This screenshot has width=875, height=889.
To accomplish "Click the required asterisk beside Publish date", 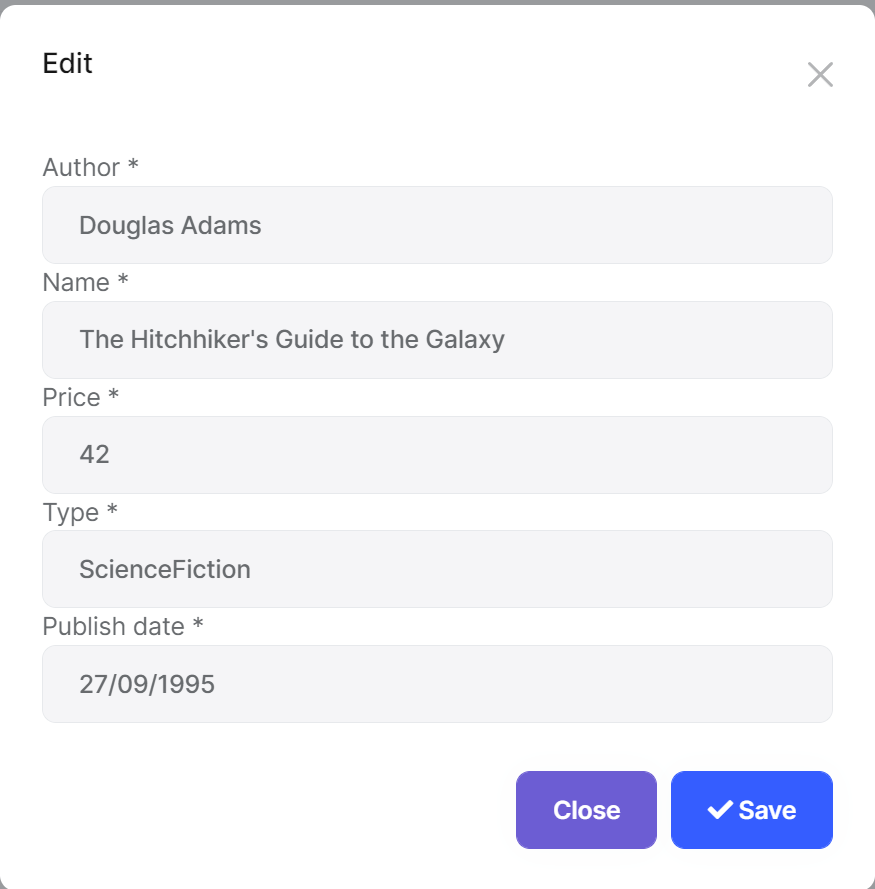I will [198, 624].
